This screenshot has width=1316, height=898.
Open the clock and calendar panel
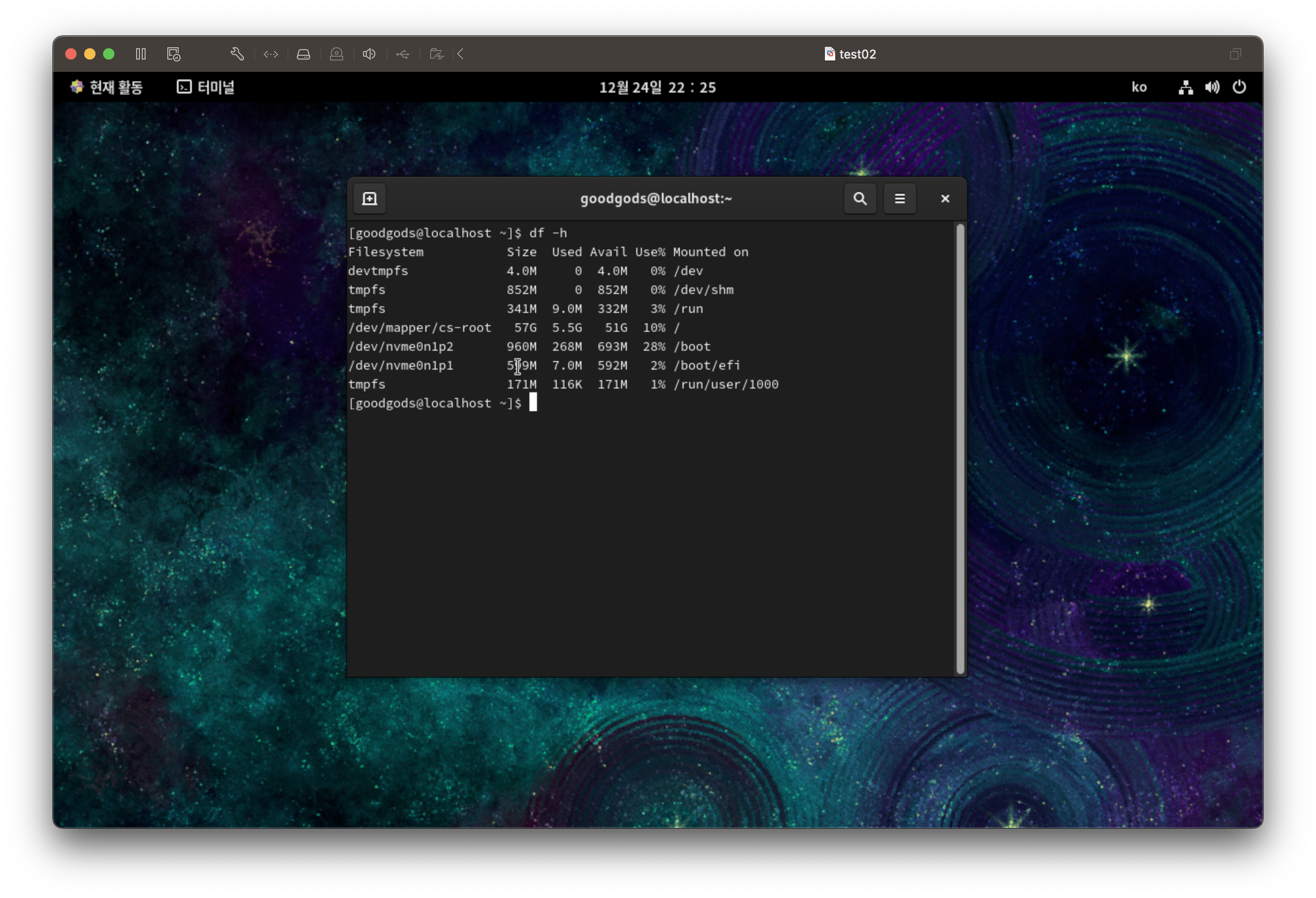click(x=658, y=87)
